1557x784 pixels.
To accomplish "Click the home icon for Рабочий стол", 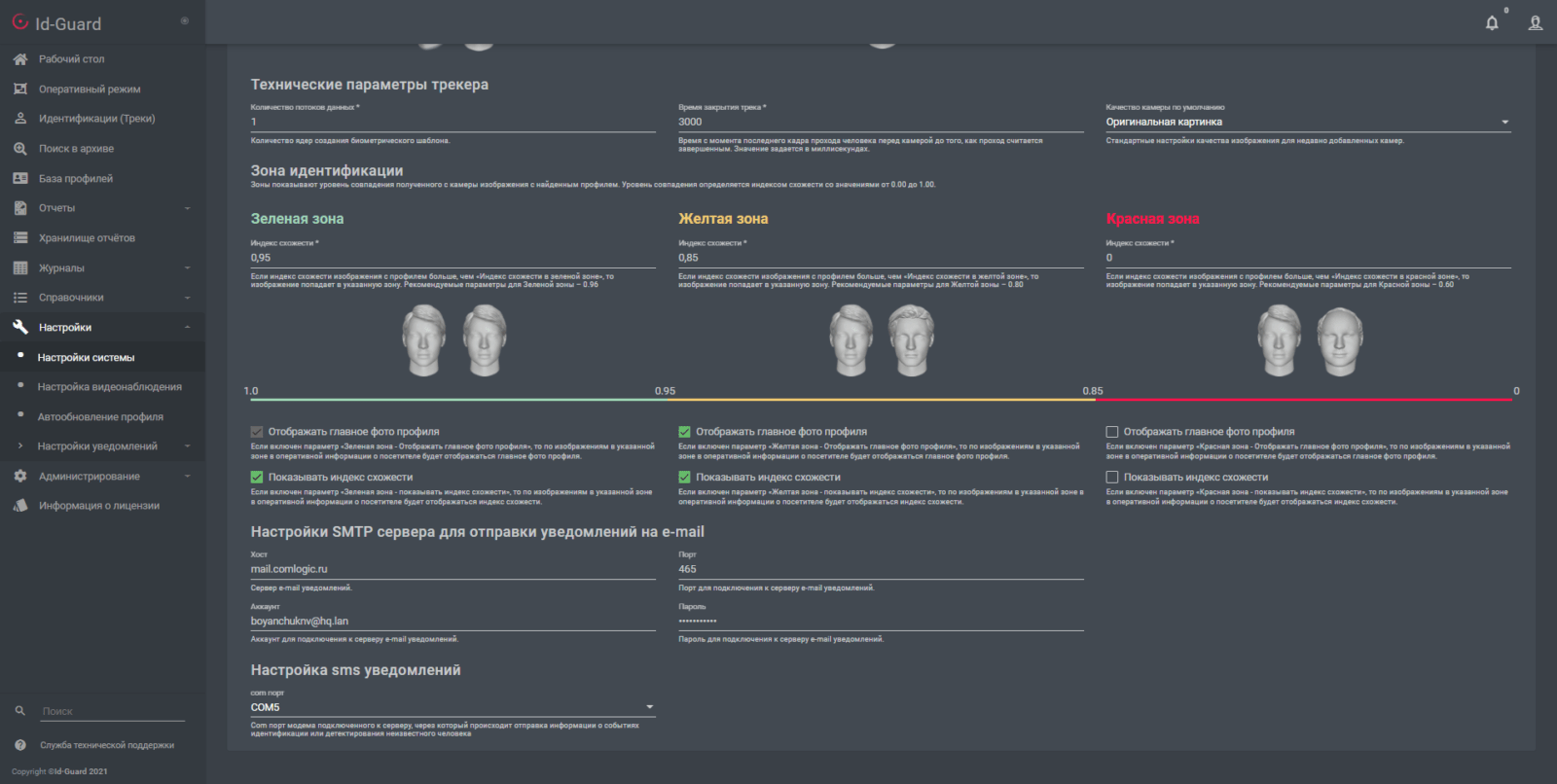I will pyautogui.click(x=20, y=59).
